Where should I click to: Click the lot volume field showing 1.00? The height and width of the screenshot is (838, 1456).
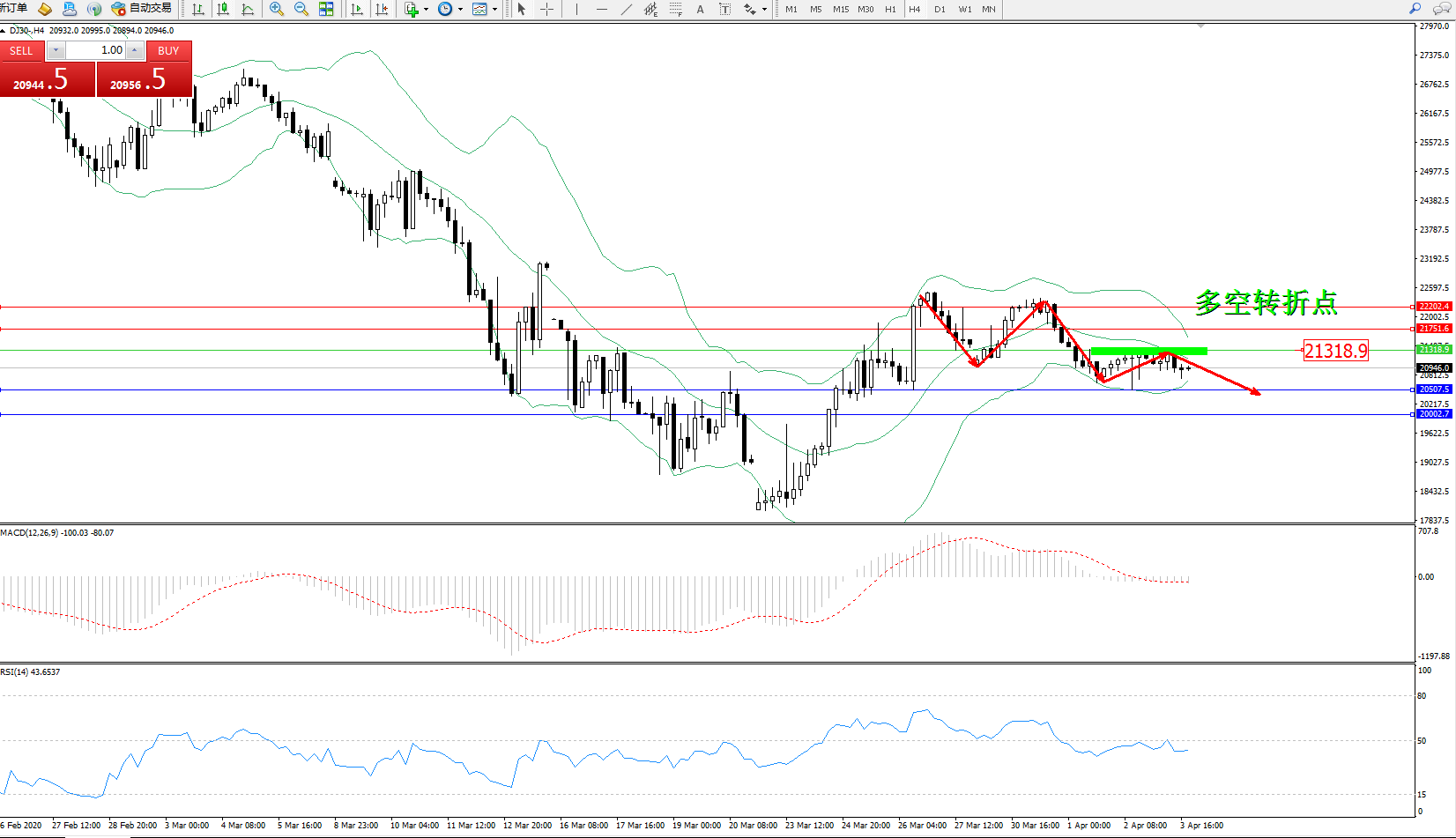tap(96, 50)
